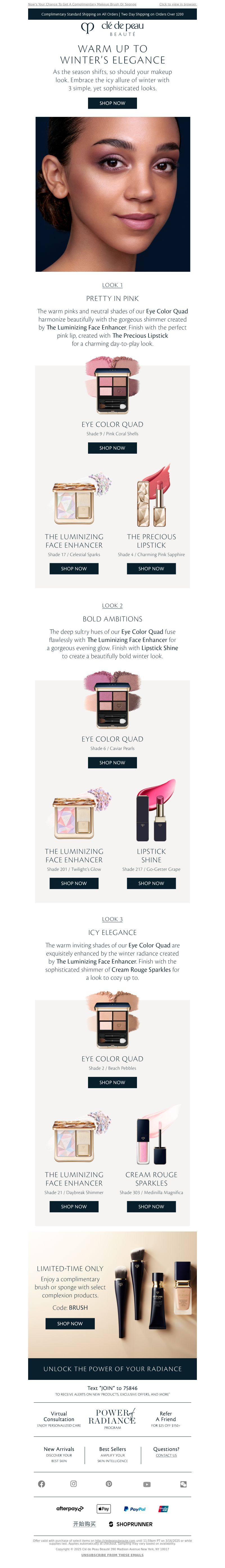Open Click to view in browser link
This screenshot has height=1568, width=225.
[x=177, y=4]
